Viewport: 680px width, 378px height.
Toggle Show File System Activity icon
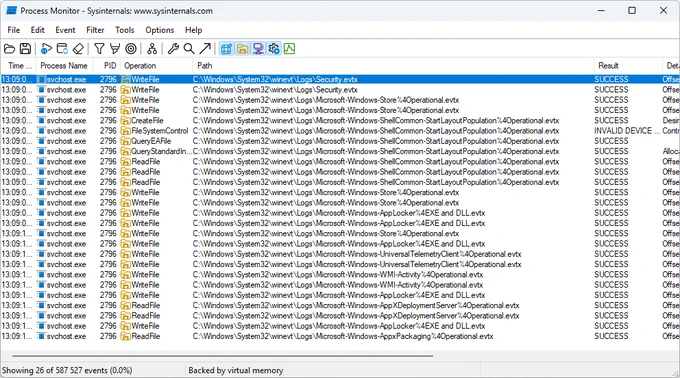click(x=242, y=49)
